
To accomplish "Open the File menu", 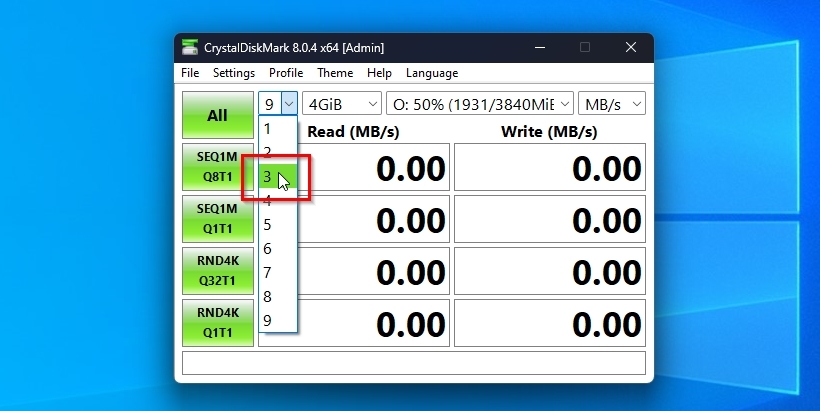I will pos(190,73).
